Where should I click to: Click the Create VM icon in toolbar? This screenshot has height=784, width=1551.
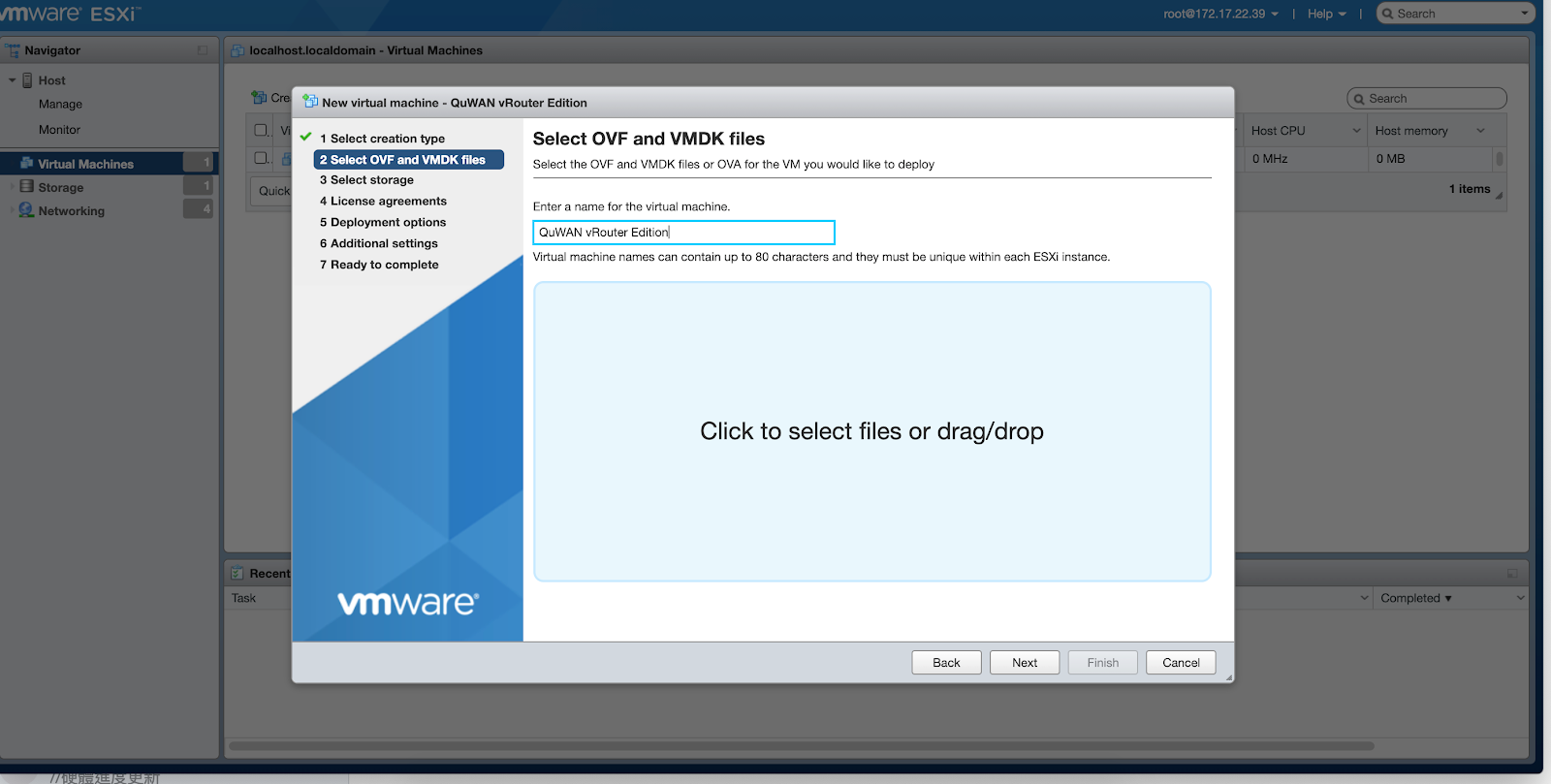[x=259, y=98]
